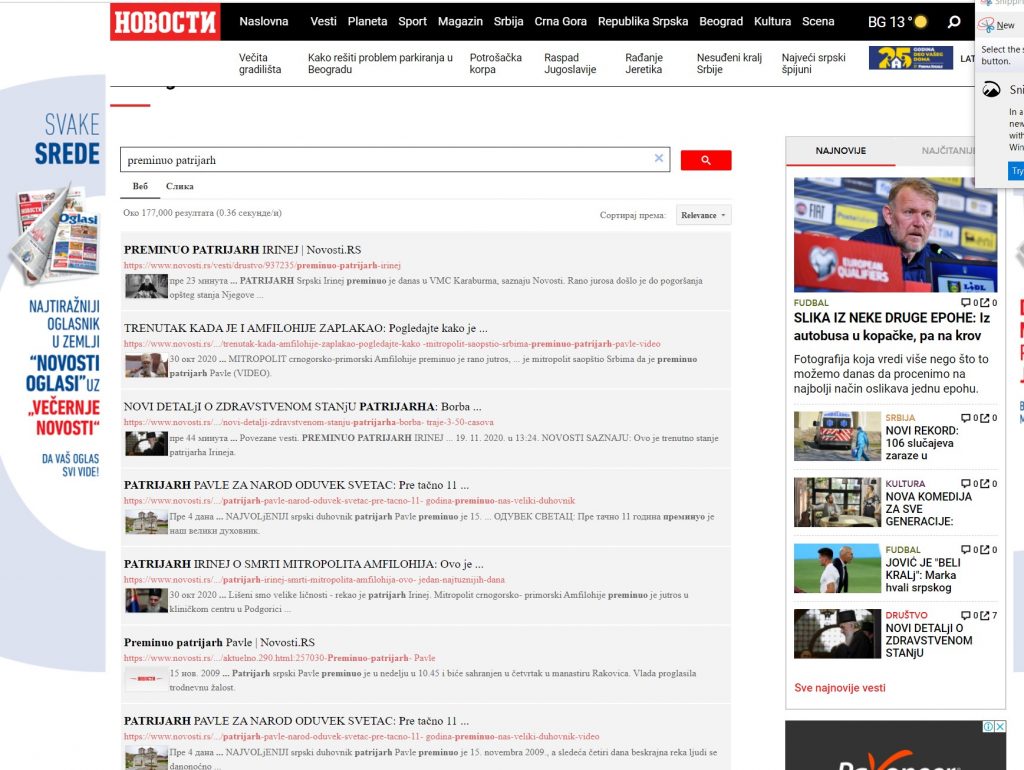
Task: Click comment icon on NOVI REKORD item
Action: coord(965,417)
